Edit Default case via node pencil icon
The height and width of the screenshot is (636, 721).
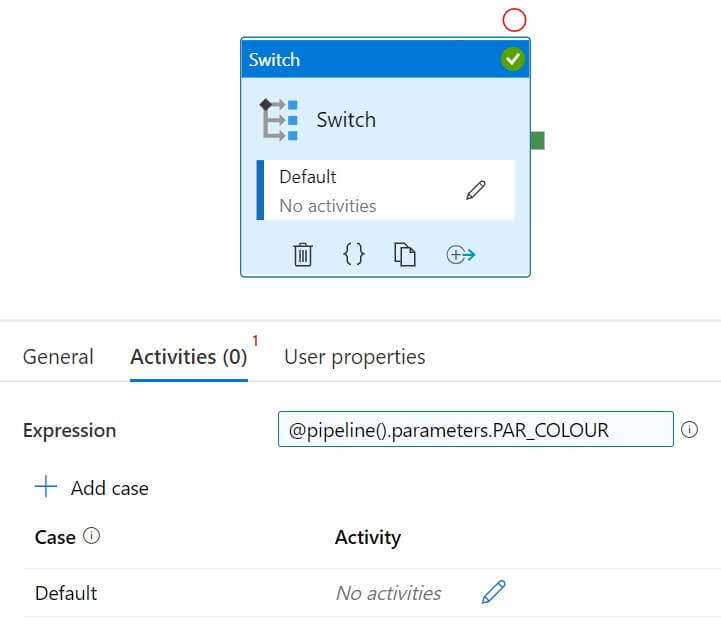(x=476, y=190)
